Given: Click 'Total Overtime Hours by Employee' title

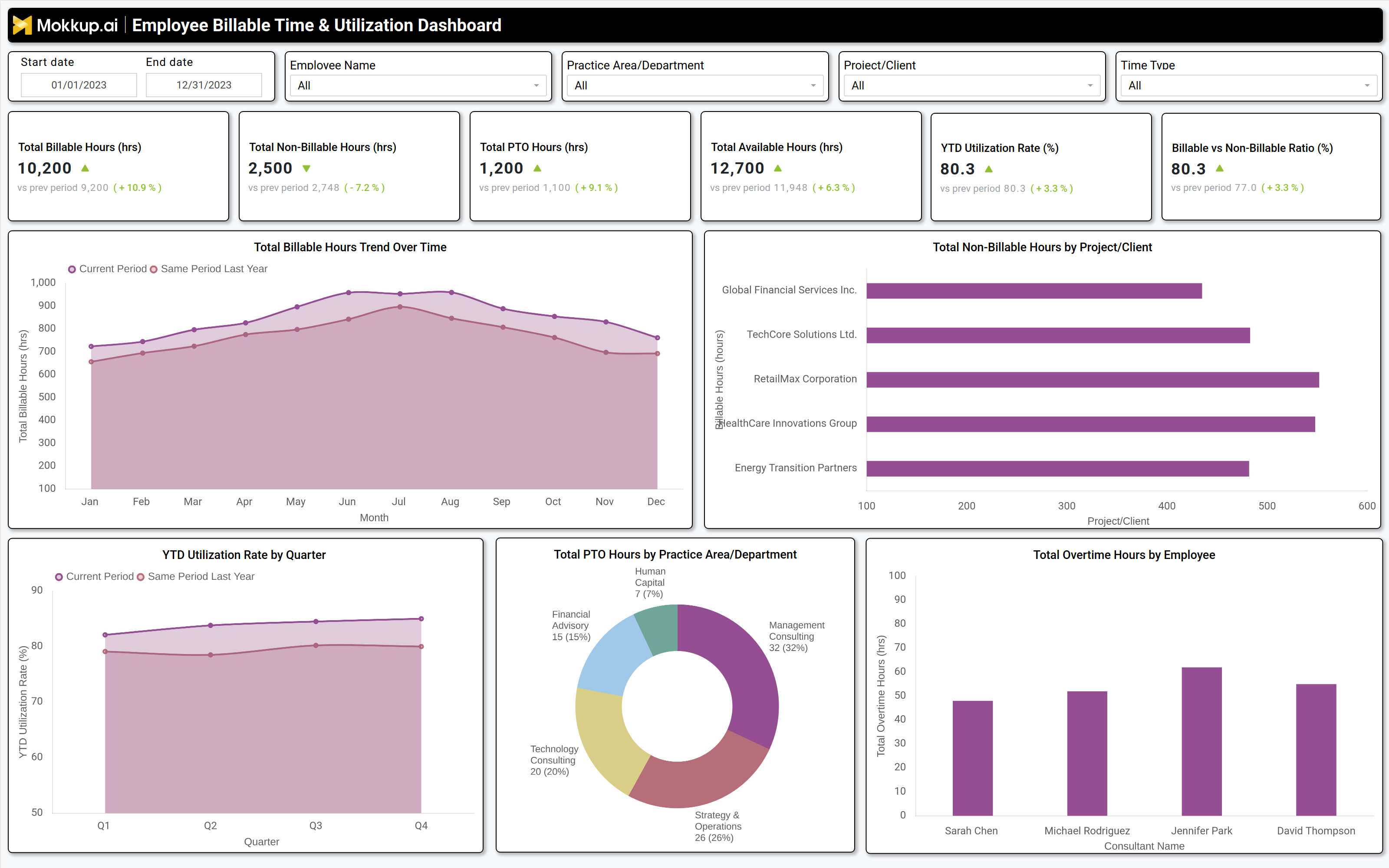Looking at the screenshot, I should click(x=1124, y=555).
